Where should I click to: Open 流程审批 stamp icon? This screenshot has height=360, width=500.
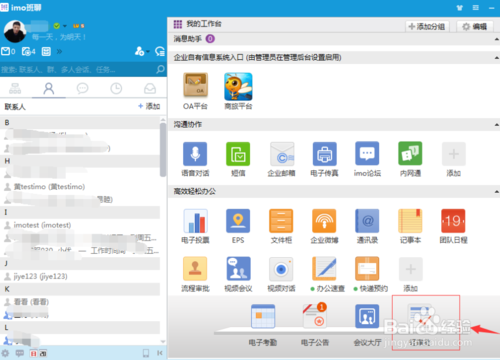tap(195, 269)
